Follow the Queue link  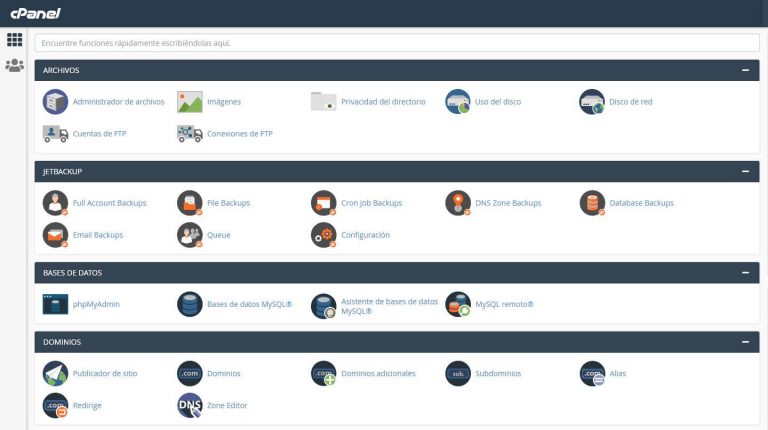point(218,235)
